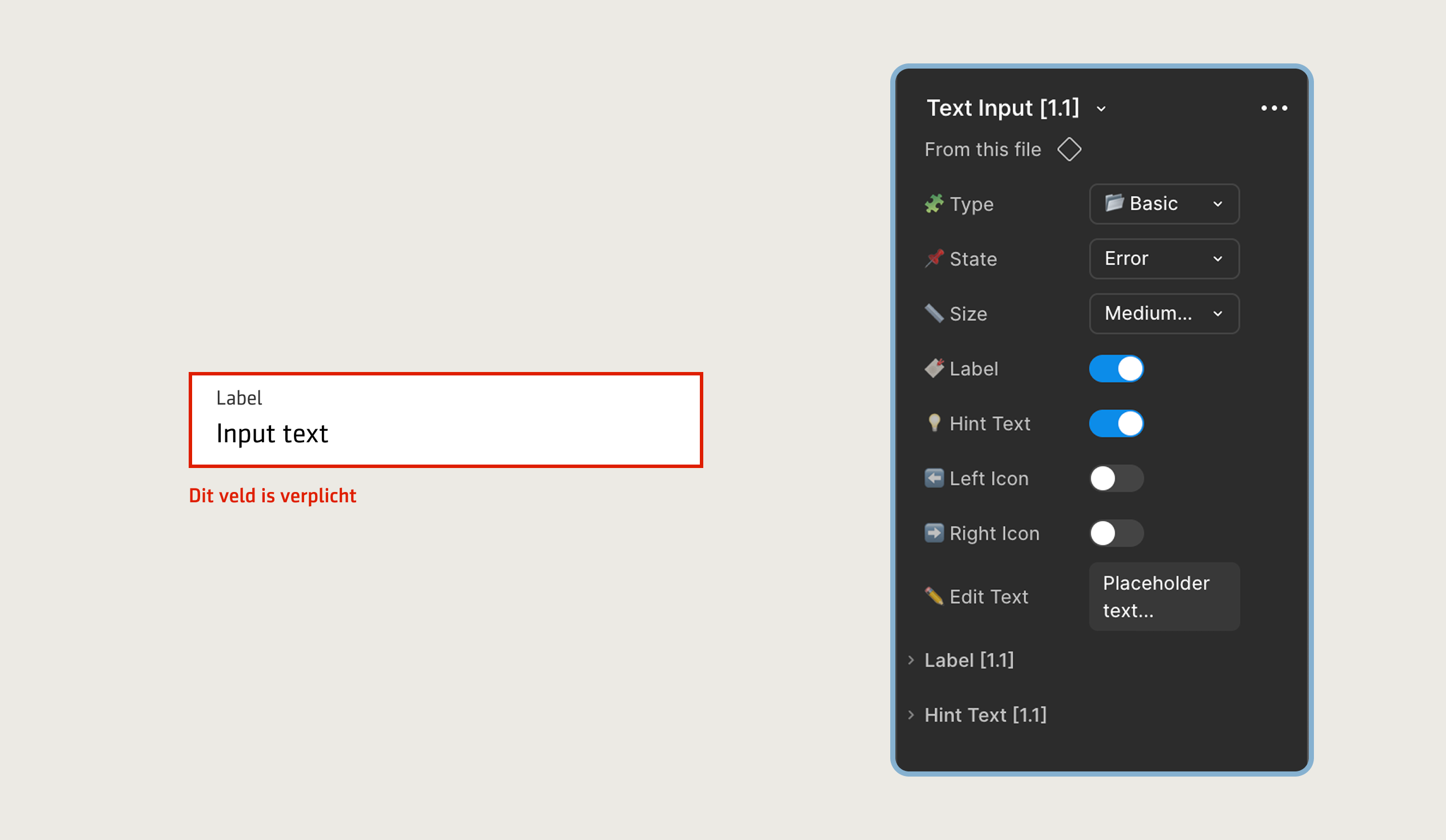The width and height of the screenshot is (1446, 840).
Task: Click the left arrow icon beside Left Icon
Action: tap(935, 478)
